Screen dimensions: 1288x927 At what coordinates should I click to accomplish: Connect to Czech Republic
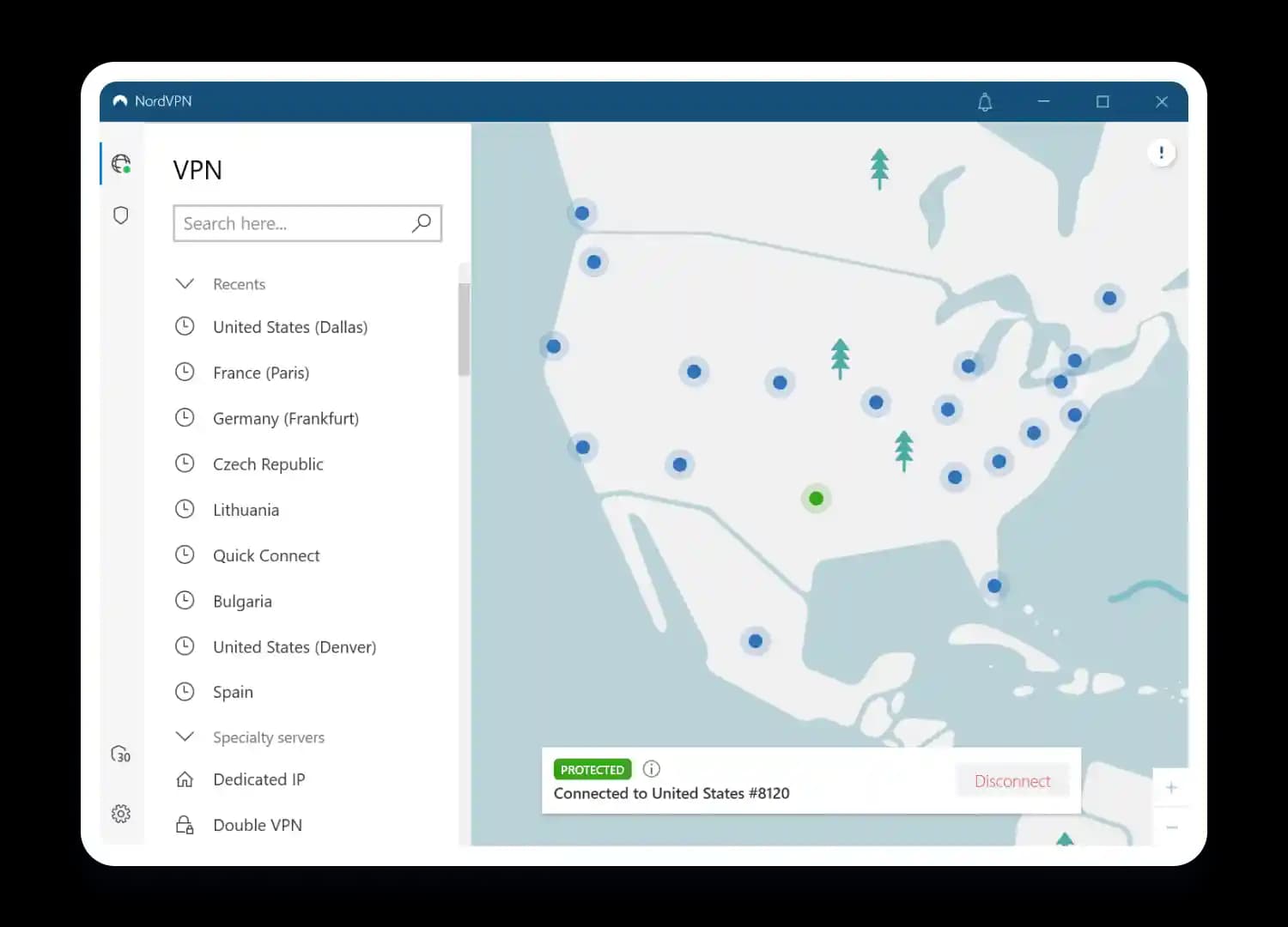pyautogui.click(x=268, y=464)
